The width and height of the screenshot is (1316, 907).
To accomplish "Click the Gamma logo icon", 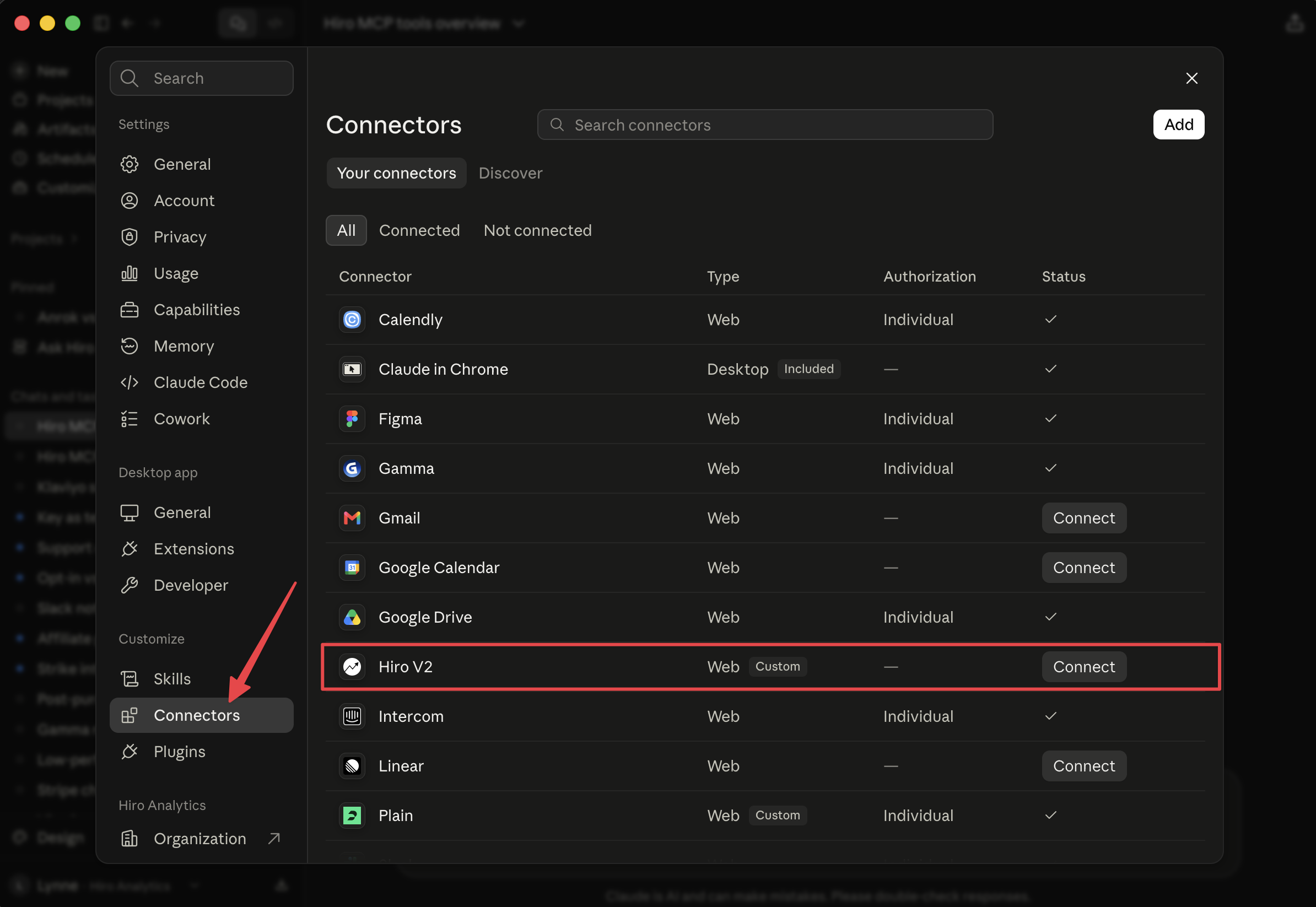I will click(x=352, y=468).
